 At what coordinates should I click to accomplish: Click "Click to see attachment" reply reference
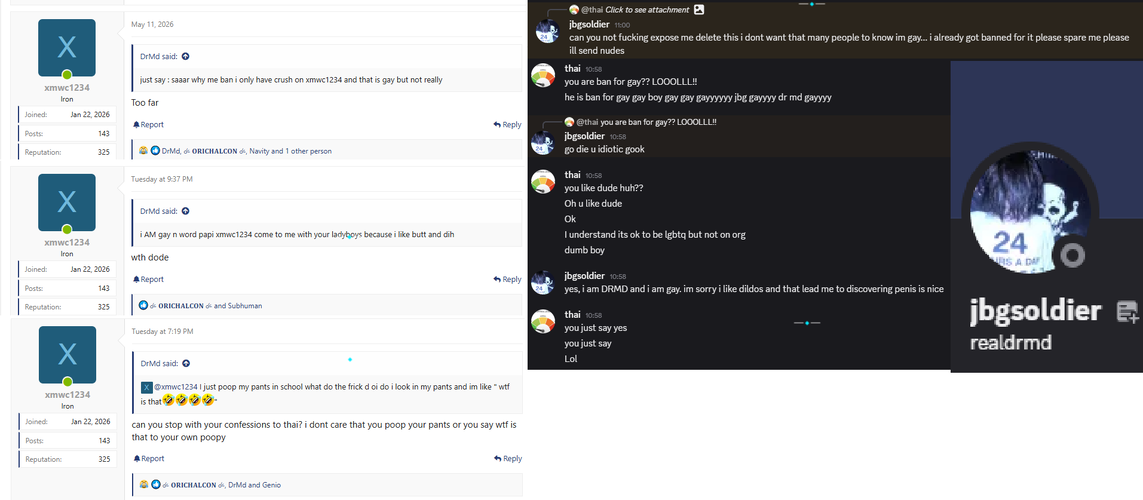click(x=647, y=9)
